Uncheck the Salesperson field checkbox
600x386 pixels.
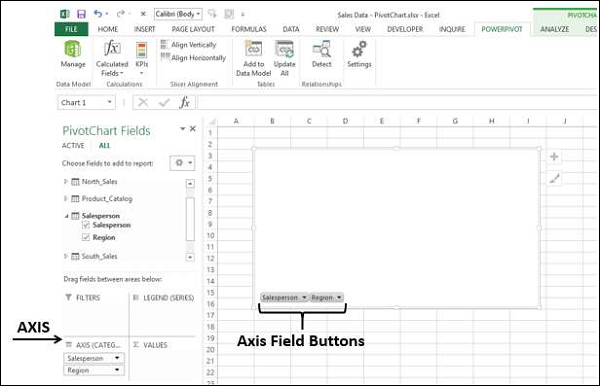(86, 225)
